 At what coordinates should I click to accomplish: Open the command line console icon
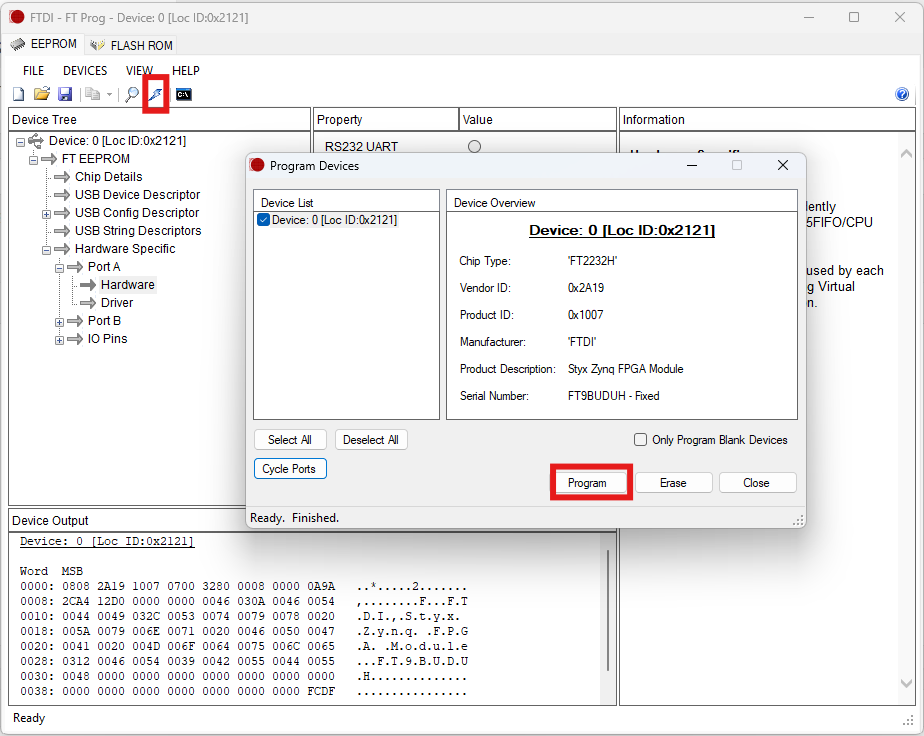[x=184, y=94]
